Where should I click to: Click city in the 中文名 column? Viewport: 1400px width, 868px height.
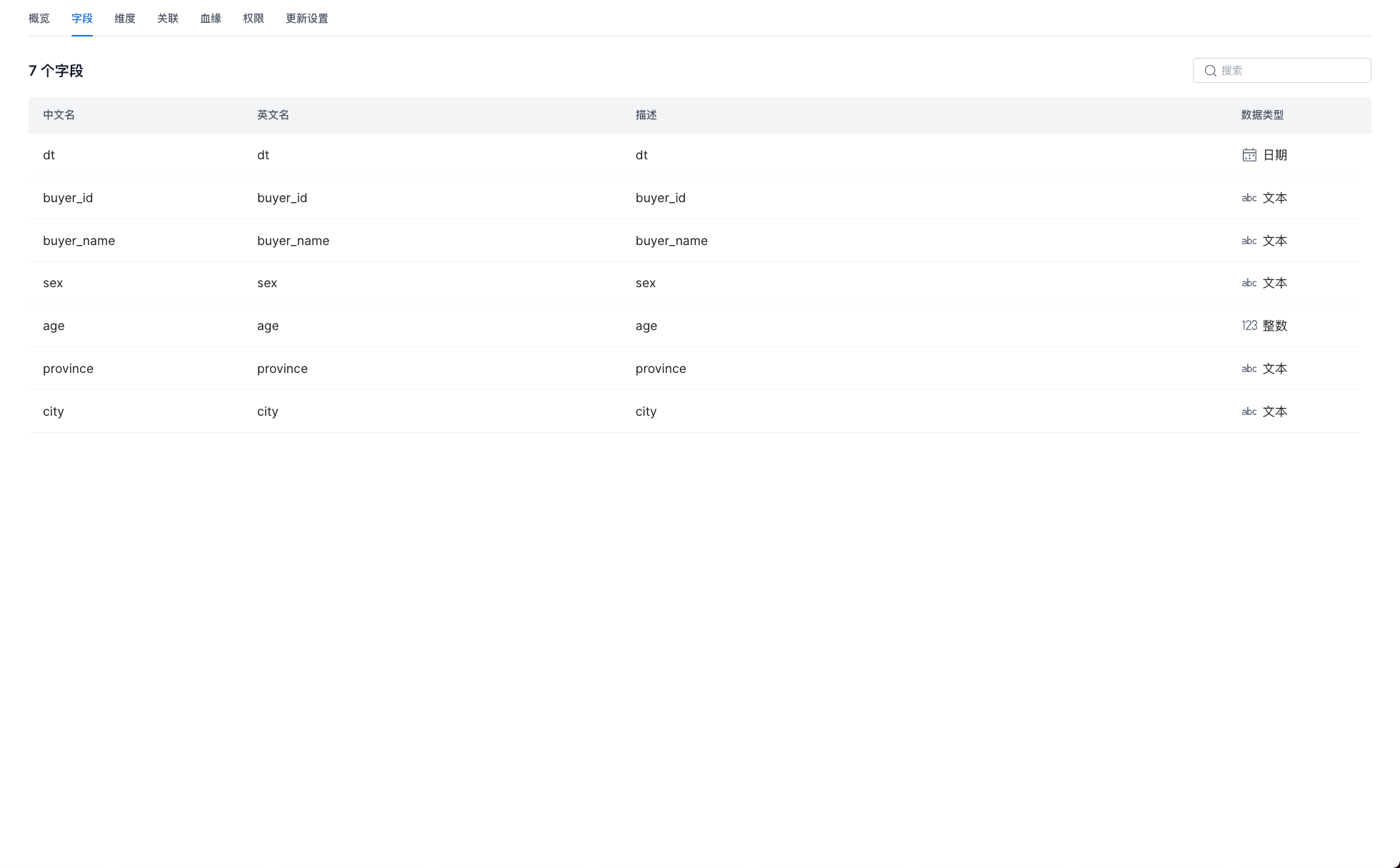tap(54, 411)
